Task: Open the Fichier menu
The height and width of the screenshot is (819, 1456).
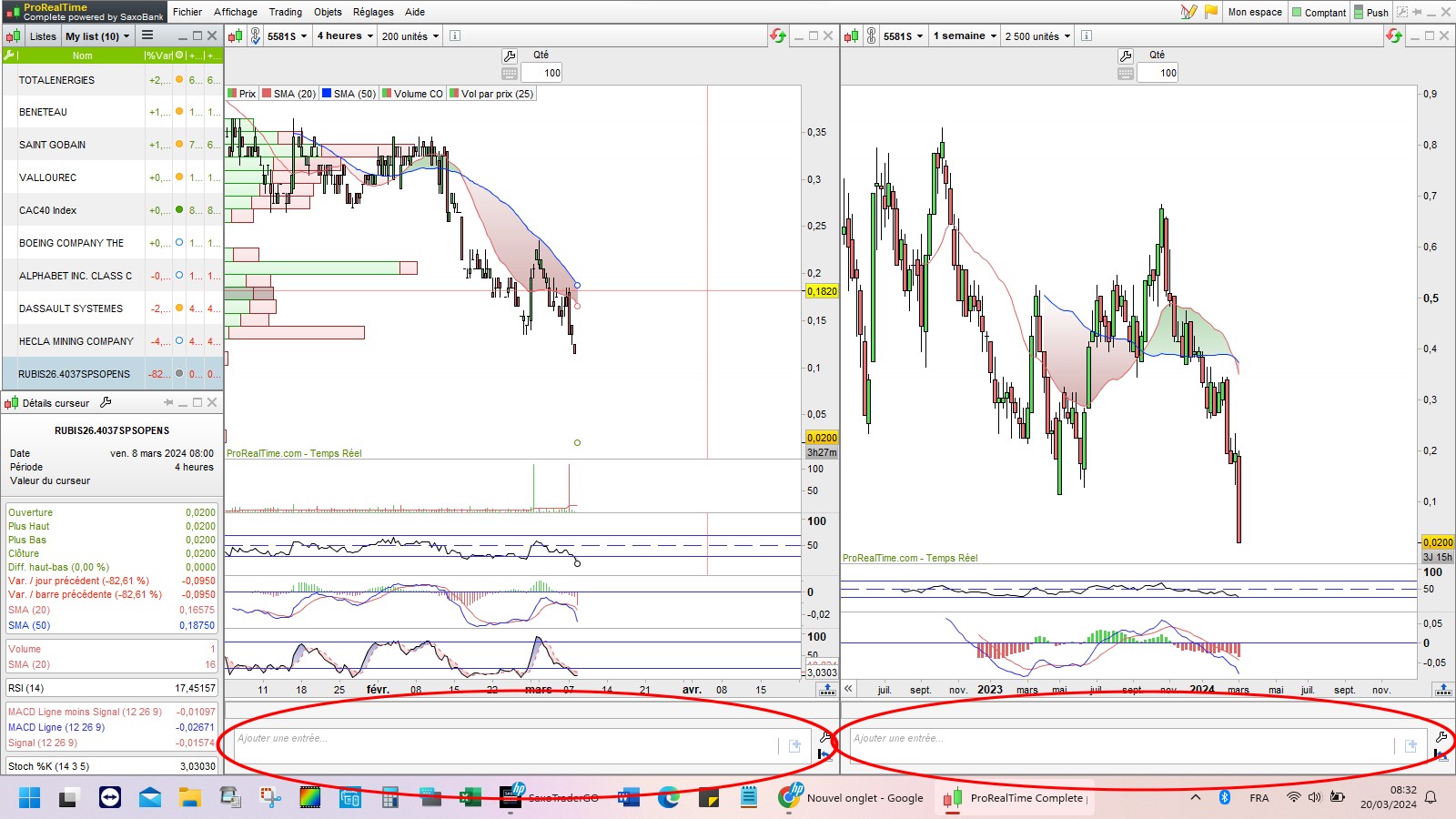Action: tap(187, 12)
